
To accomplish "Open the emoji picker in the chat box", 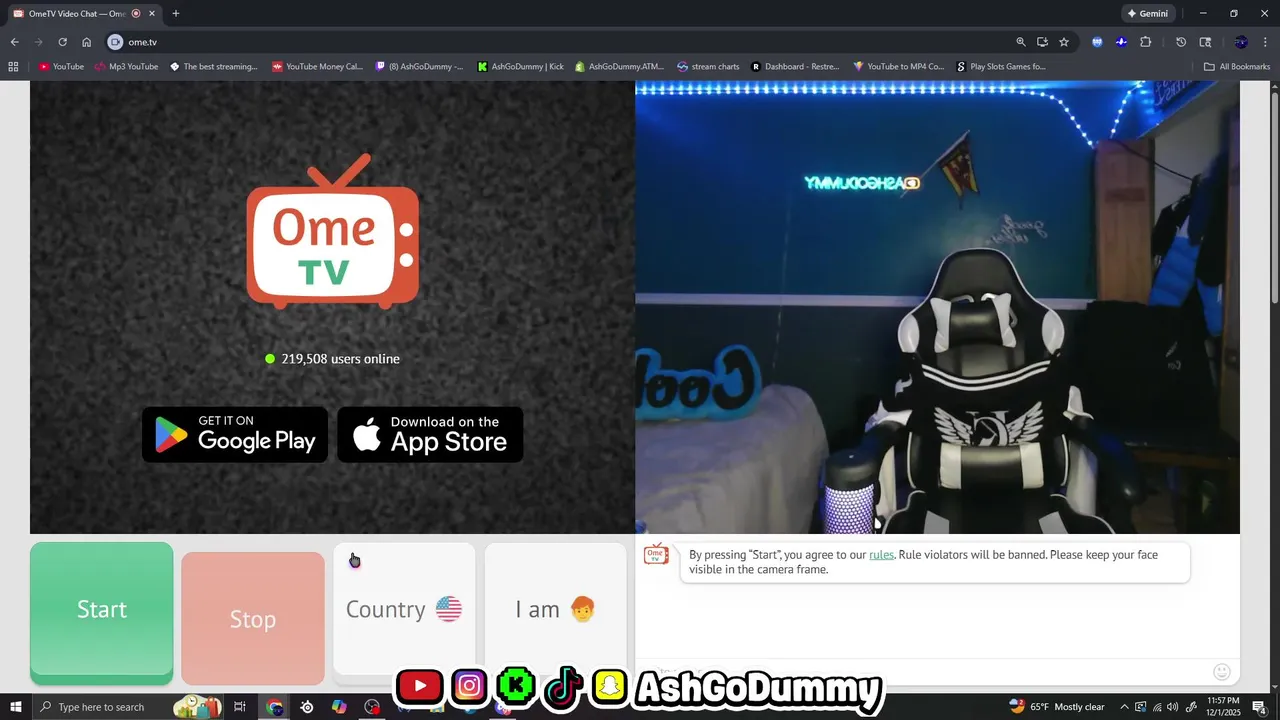I will tap(1221, 672).
